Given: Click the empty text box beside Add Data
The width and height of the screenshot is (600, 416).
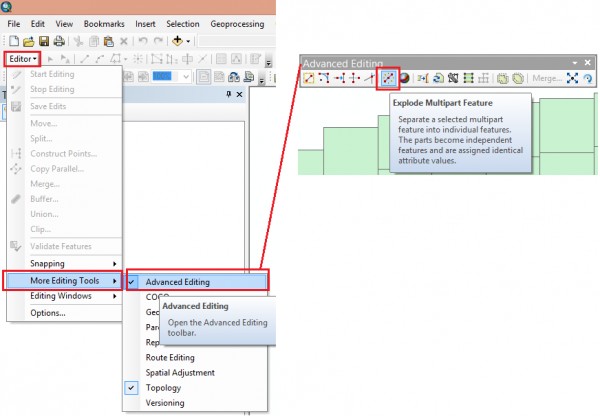Looking at the screenshot, I should (236, 41).
